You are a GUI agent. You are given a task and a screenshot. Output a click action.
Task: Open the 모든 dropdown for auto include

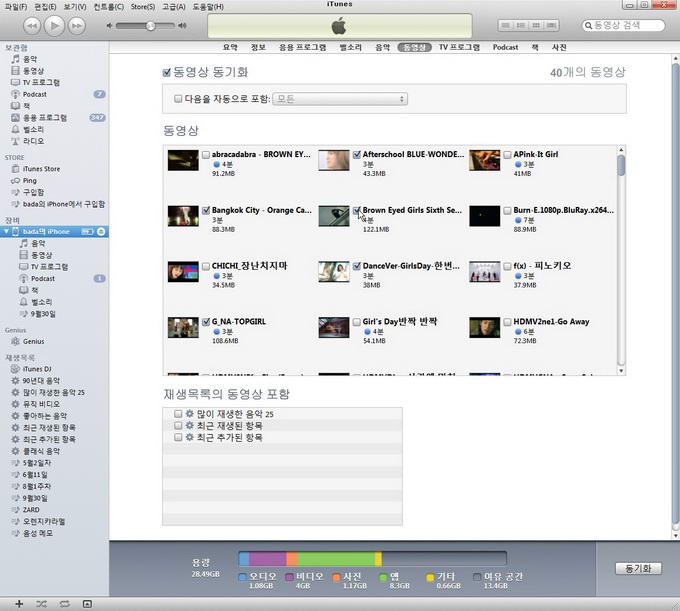[340, 99]
